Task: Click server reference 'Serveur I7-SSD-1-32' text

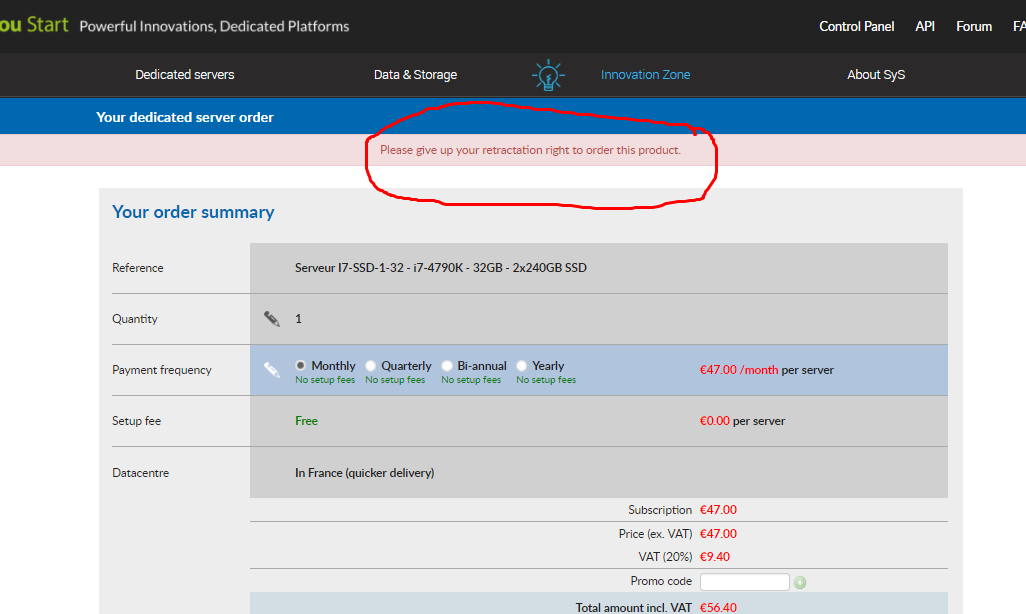Action: [440, 268]
